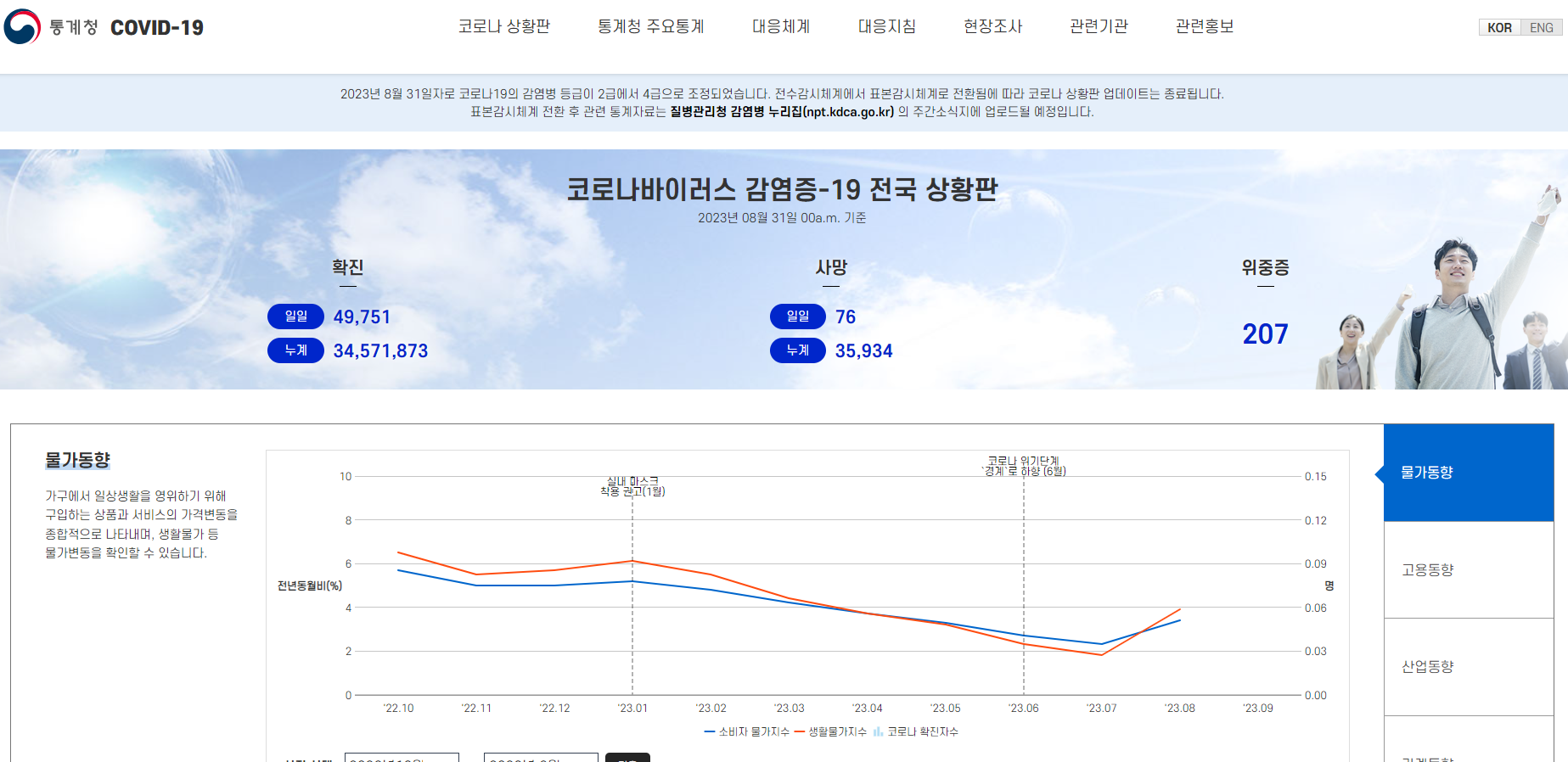The width and height of the screenshot is (1568, 762).
Task: Click the '23.08 axis label on chart
Action: click(1180, 708)
